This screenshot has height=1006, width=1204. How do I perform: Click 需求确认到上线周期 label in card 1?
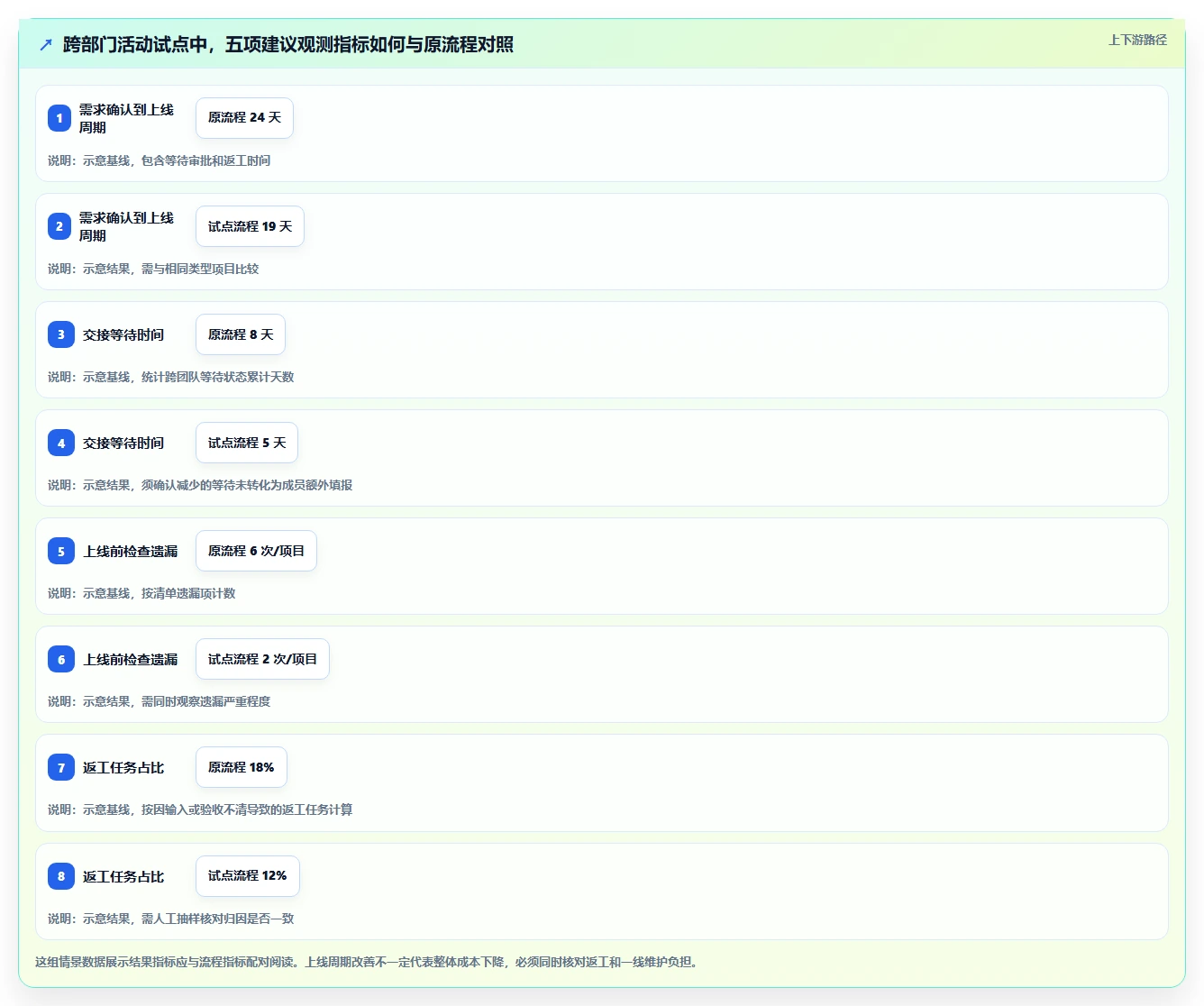tap(126, 118)
